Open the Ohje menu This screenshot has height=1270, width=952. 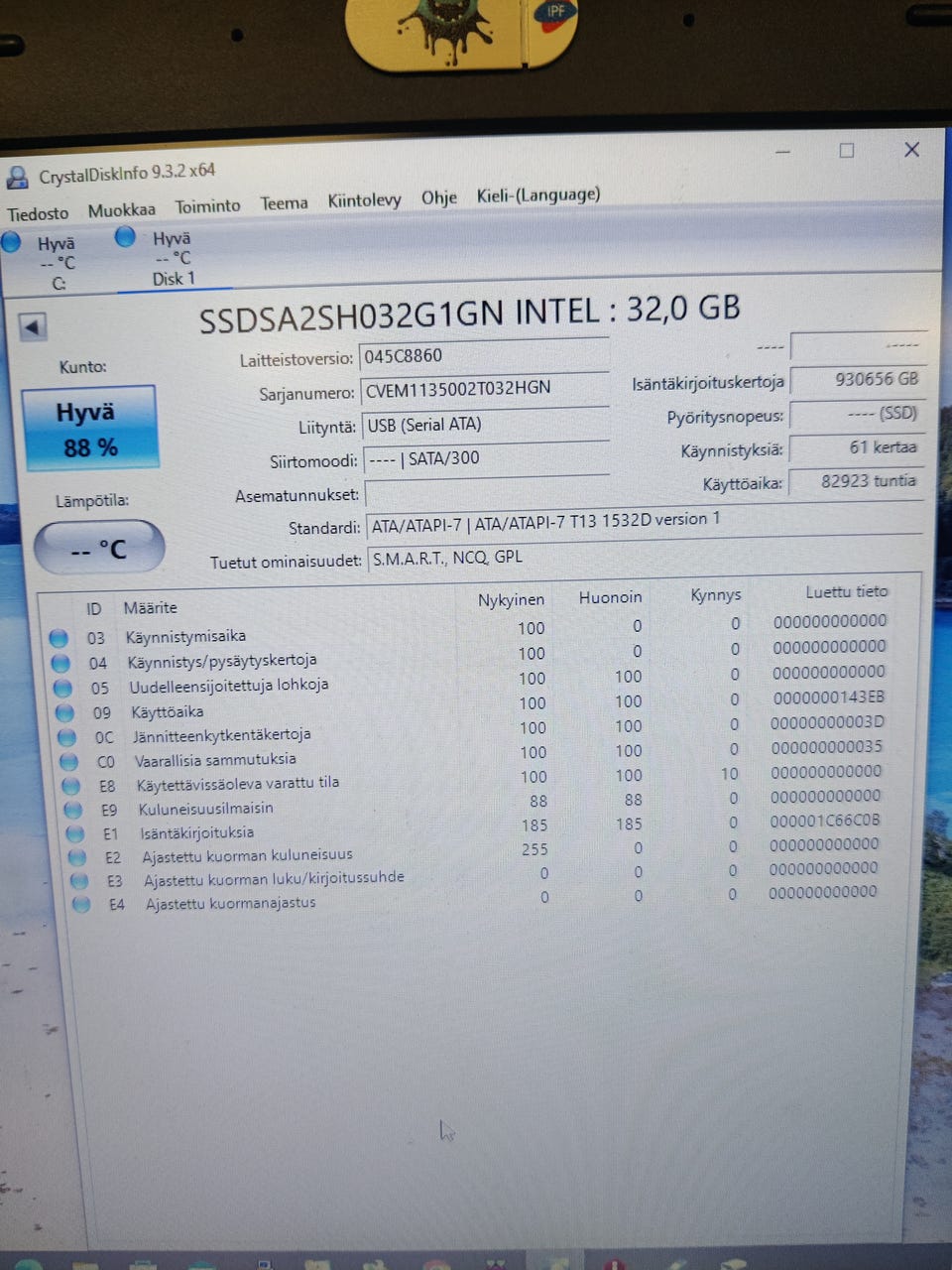438,197
